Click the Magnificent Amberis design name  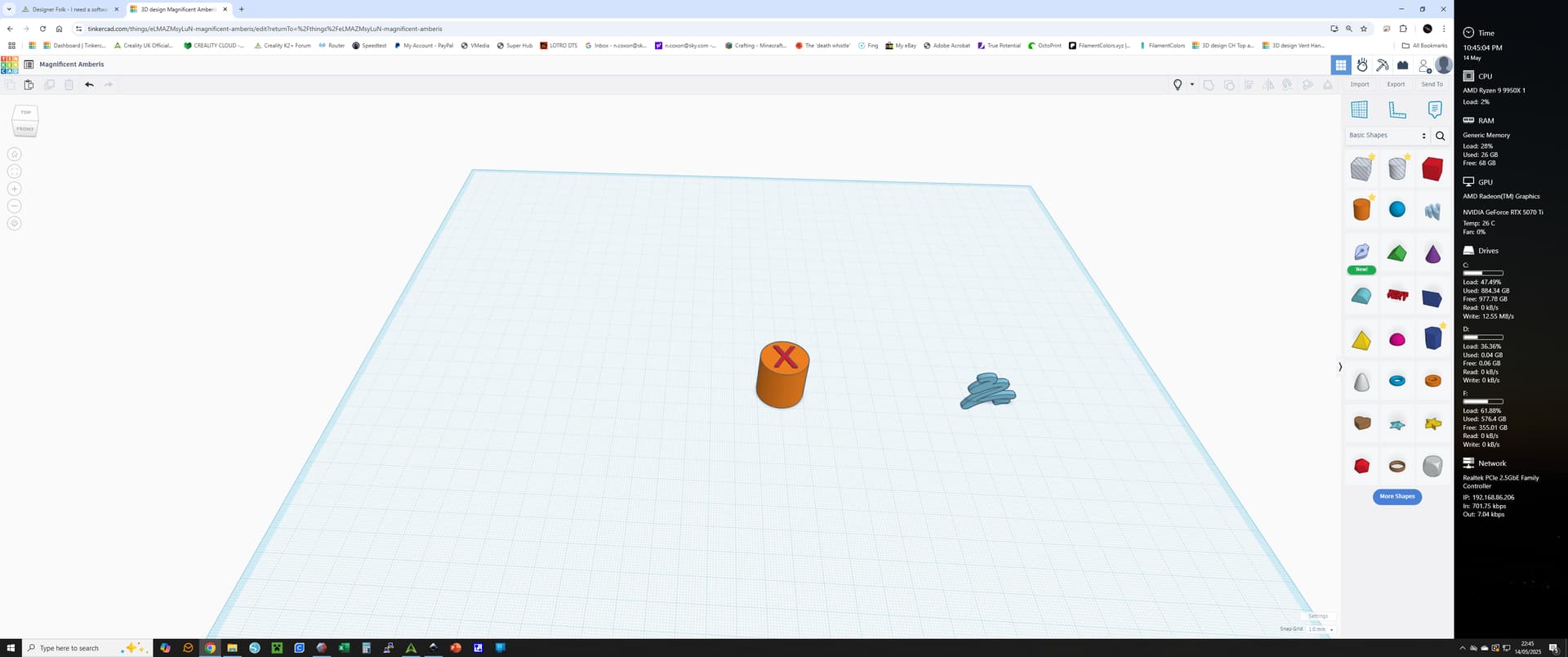coord(72,65)
